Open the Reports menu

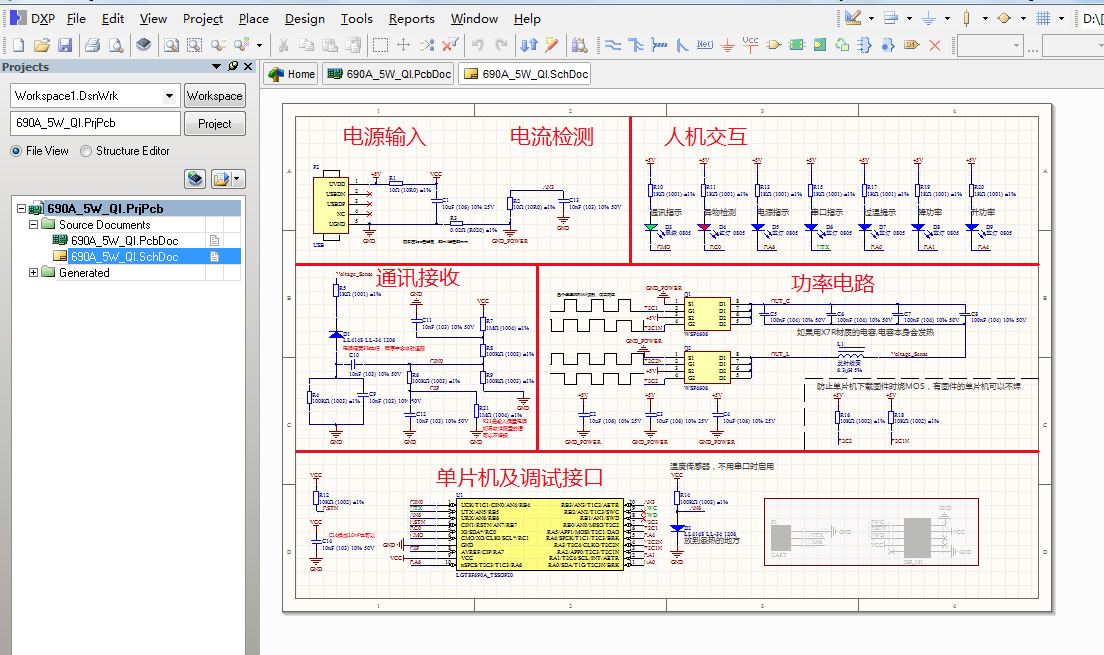[x=412, y=19]
